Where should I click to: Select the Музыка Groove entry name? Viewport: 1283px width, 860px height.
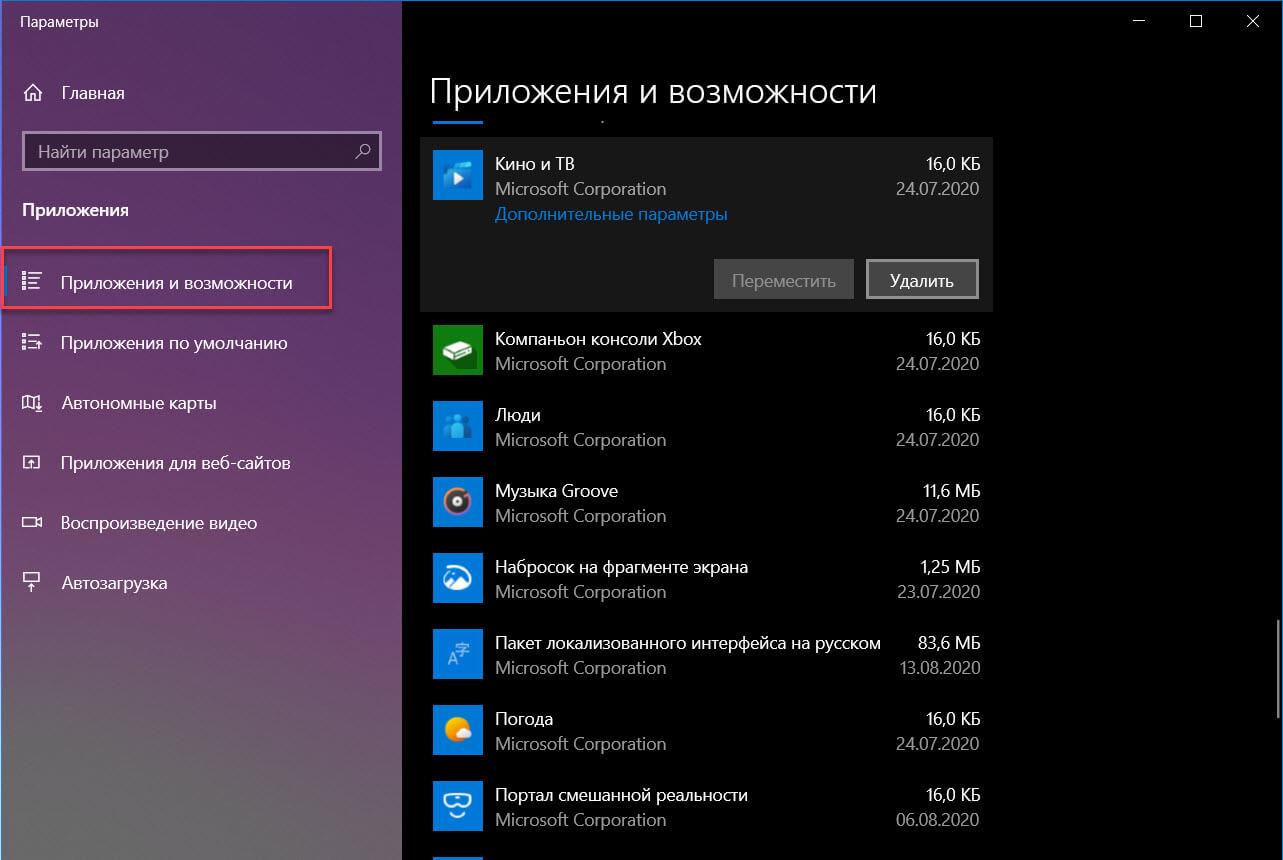(556, 490)
